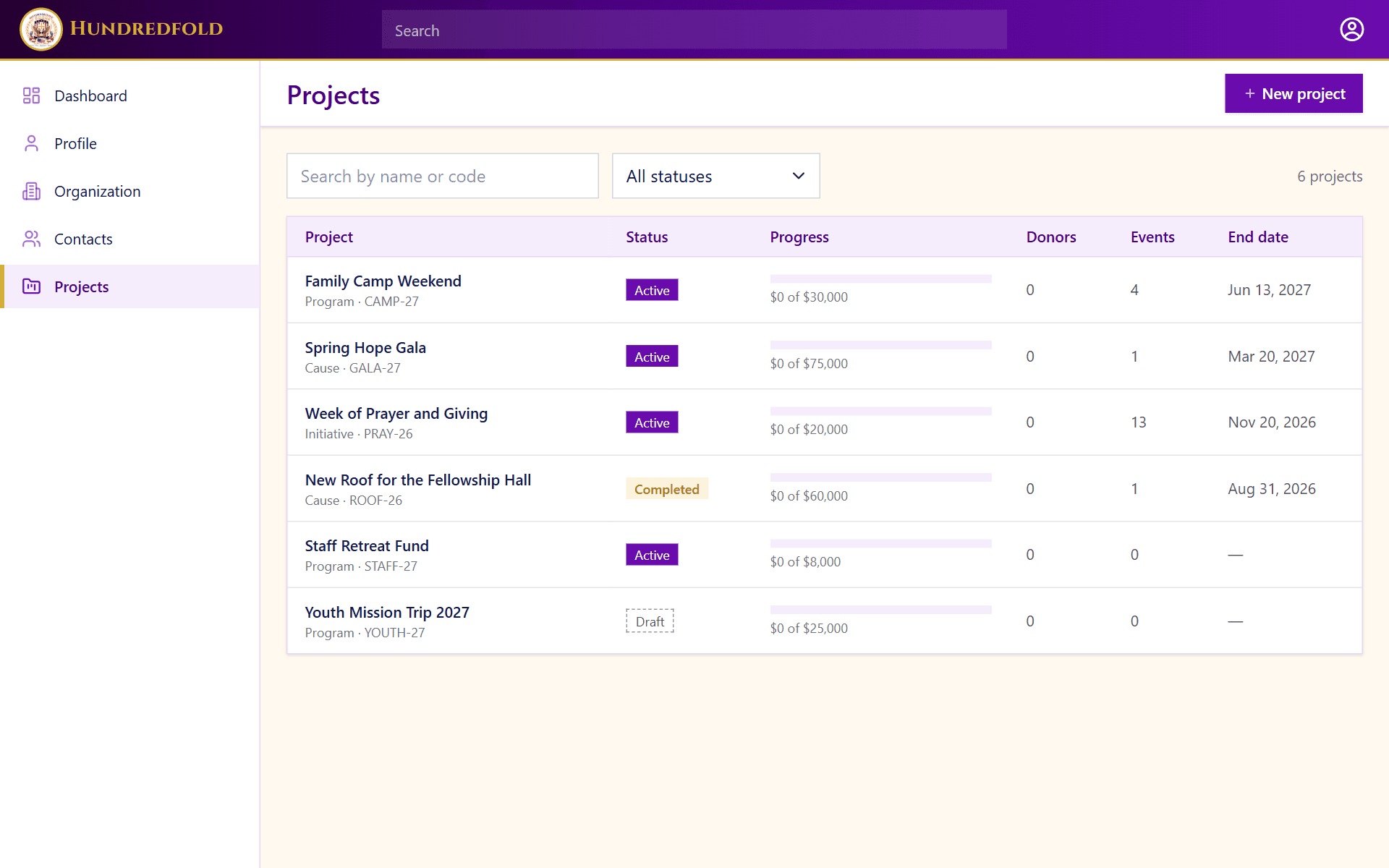Click the Projects page heading

[x=334, y=95]
